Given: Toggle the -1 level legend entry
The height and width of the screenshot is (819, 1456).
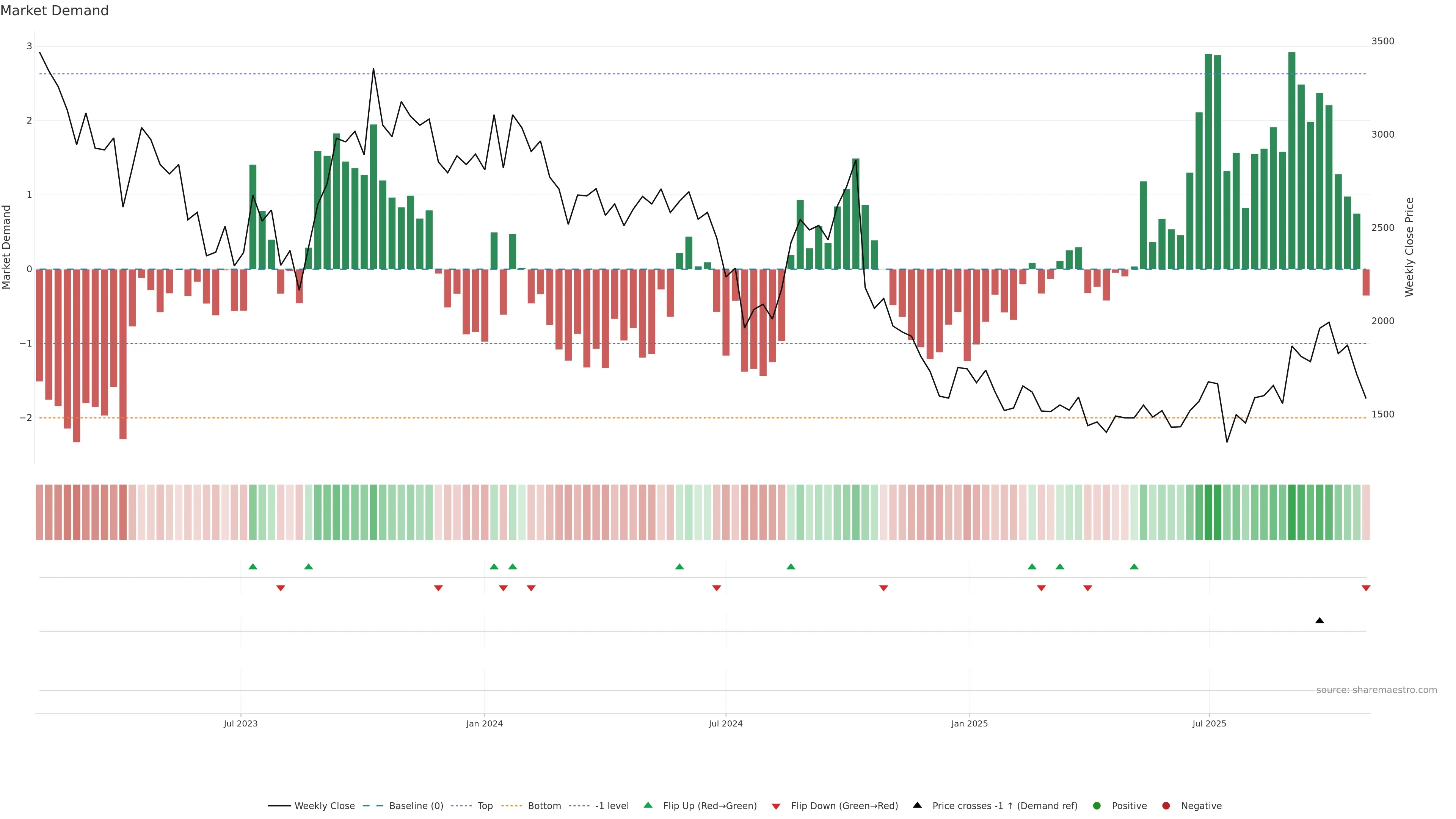Looking at the screenshot, I should [612, 805].
